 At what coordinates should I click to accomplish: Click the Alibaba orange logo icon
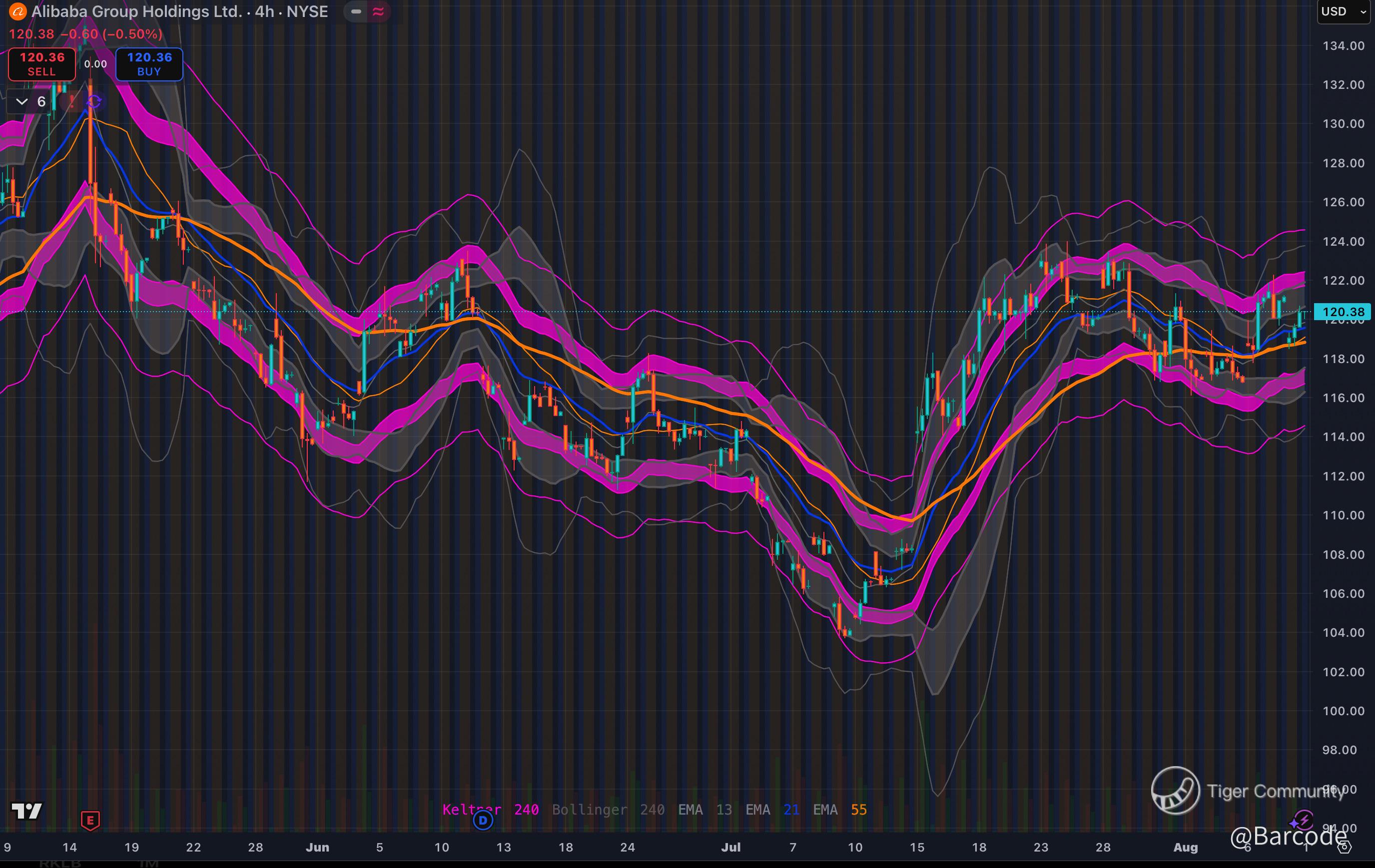[x=17, y=11]
